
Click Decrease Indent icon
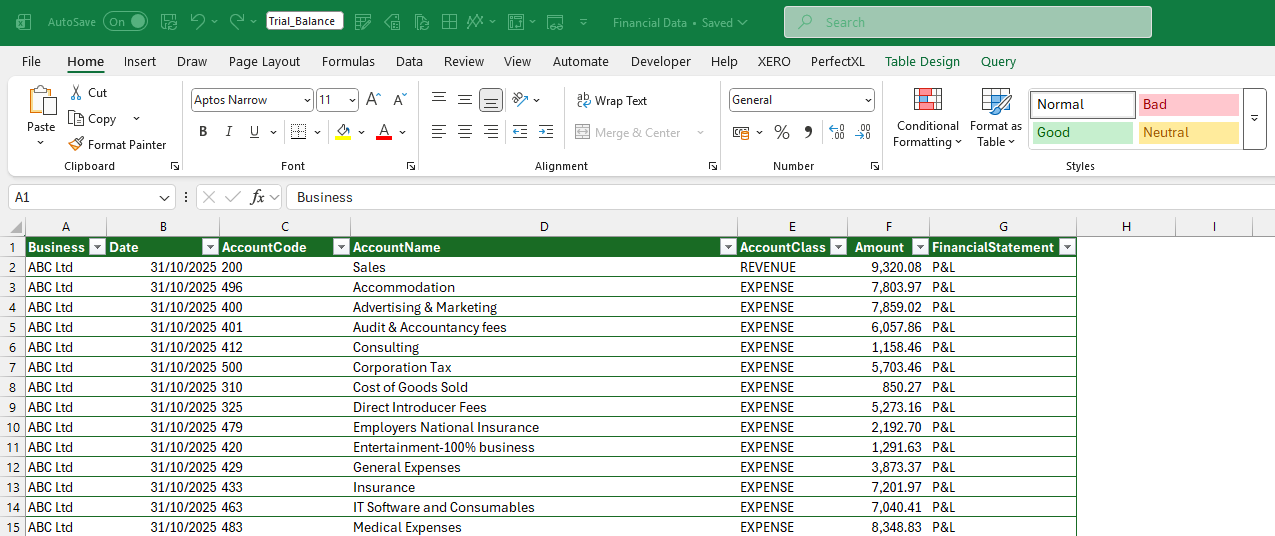(x=519, y=132)
